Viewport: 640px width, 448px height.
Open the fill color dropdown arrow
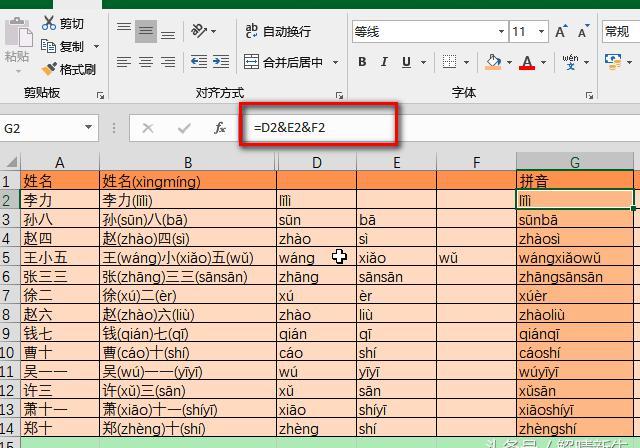509,62
